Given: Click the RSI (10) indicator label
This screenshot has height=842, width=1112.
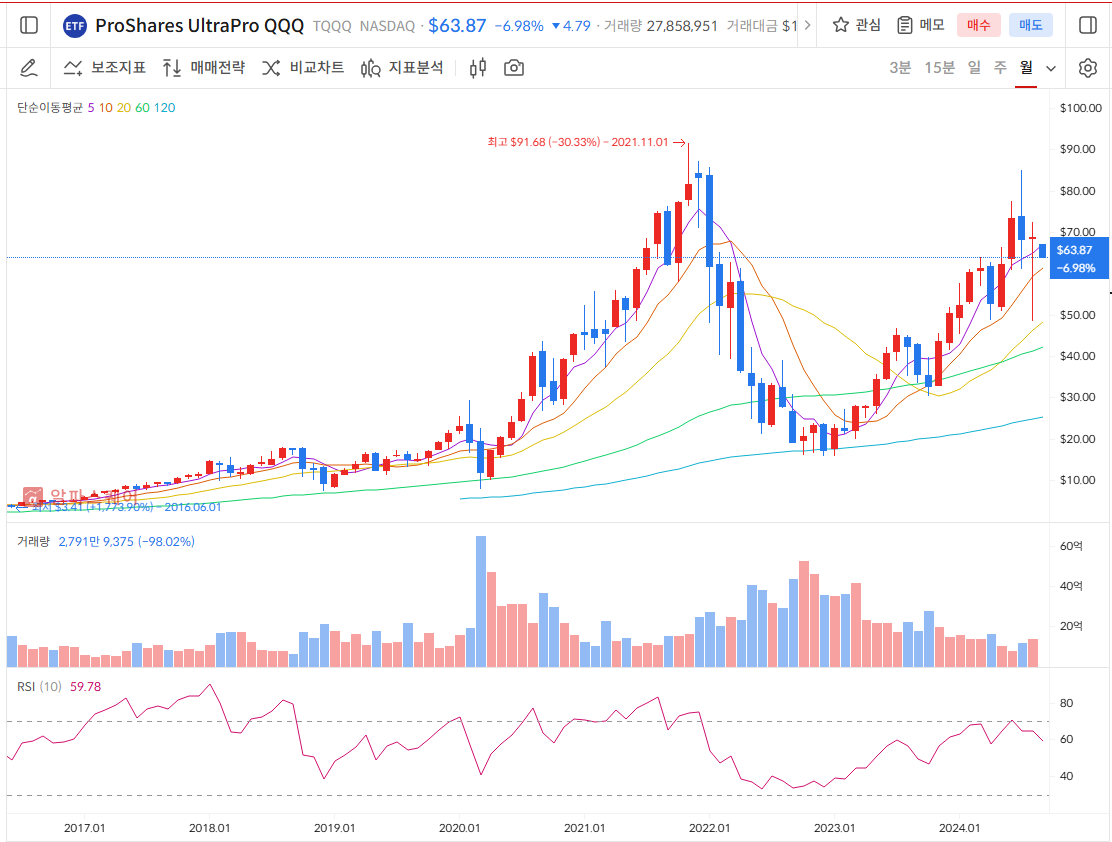Looking at the screenshot, I should coord(39,687).
